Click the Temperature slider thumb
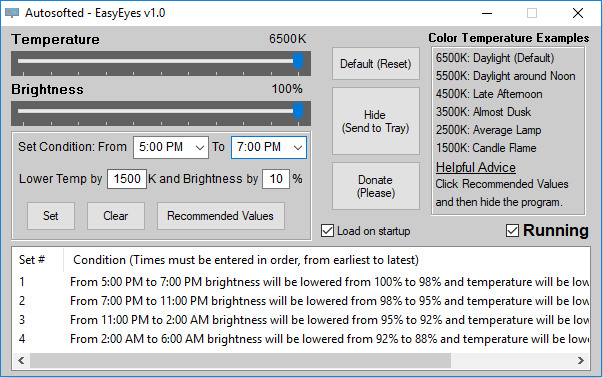 [298, 62]
